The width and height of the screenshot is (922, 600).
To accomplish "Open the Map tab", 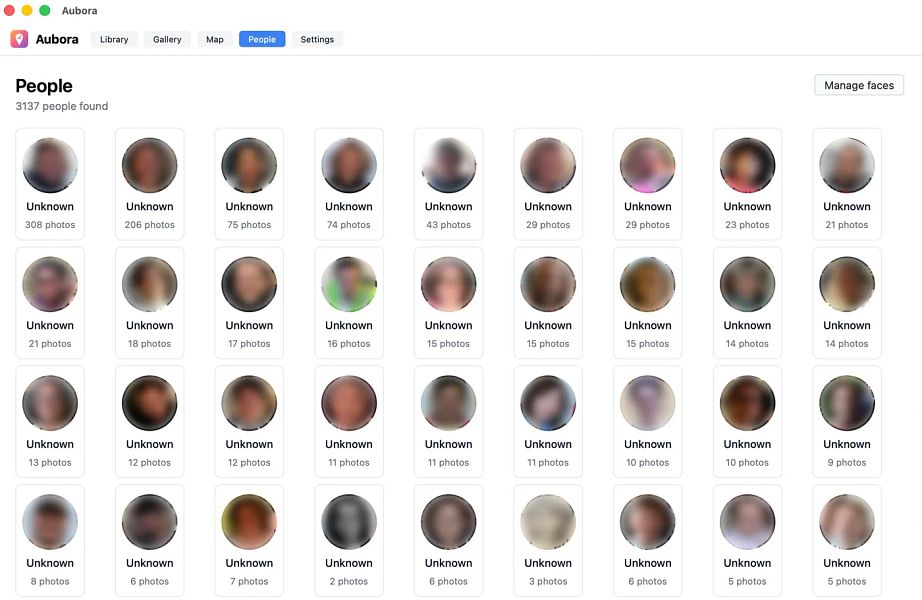I will tap(215, 39).
